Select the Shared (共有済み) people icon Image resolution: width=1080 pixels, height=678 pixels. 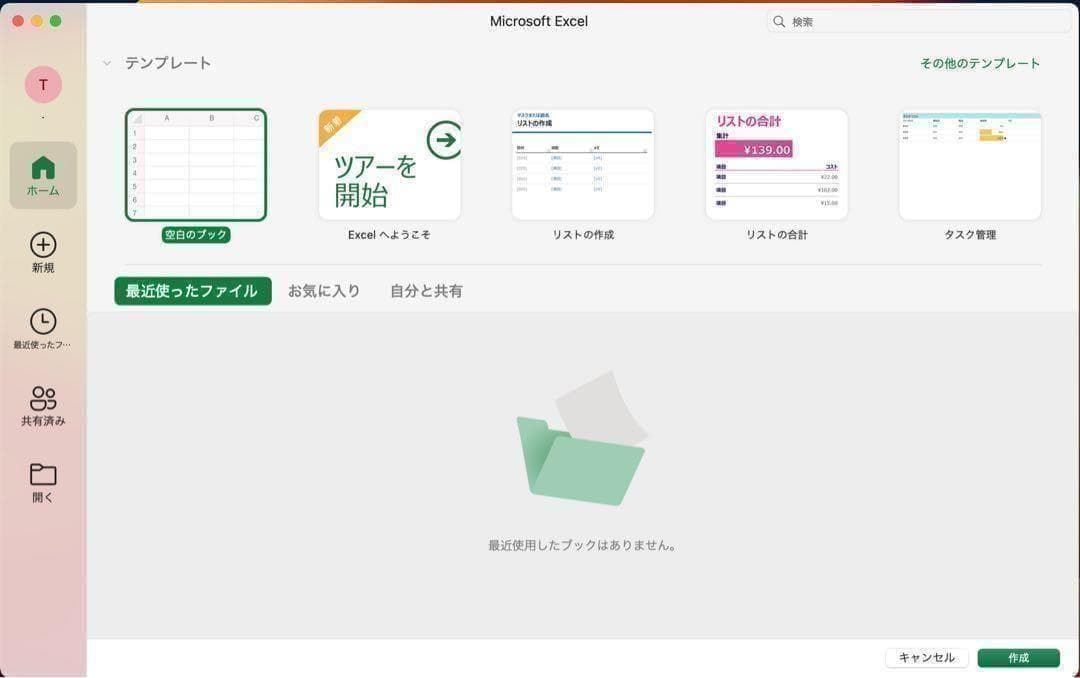(x=43, y=398)
